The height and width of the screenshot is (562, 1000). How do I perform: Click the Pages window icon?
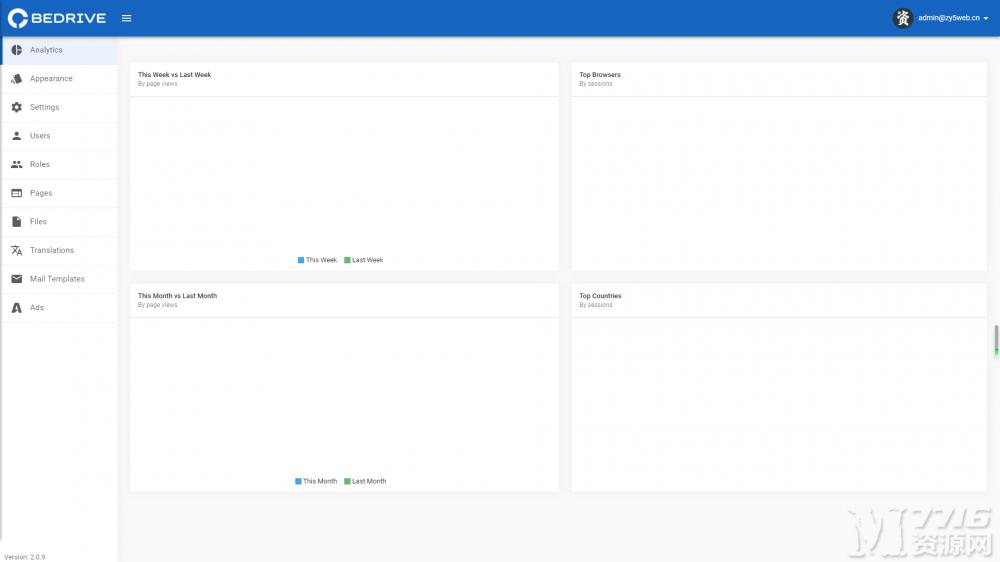[x=17, y=193]
